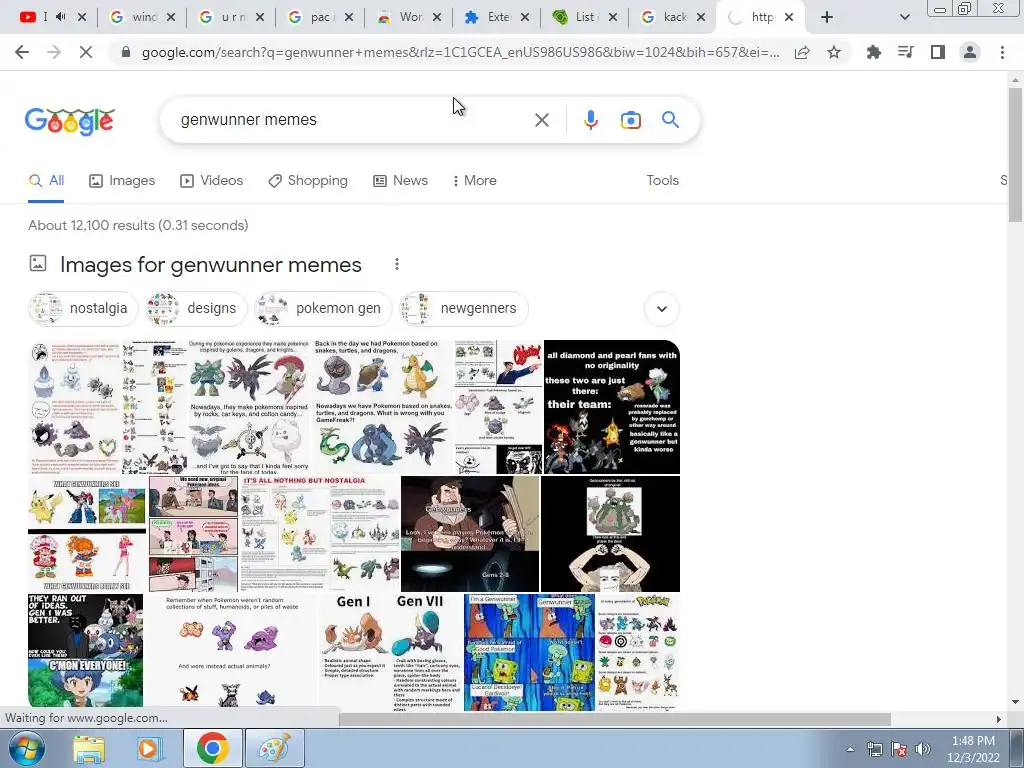
Task: Open Images for genwunner memes heading
Action: (210, 264)
